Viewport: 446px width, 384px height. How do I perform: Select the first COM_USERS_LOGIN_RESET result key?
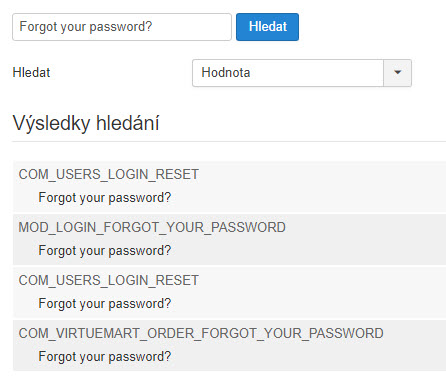pos(109,174)
